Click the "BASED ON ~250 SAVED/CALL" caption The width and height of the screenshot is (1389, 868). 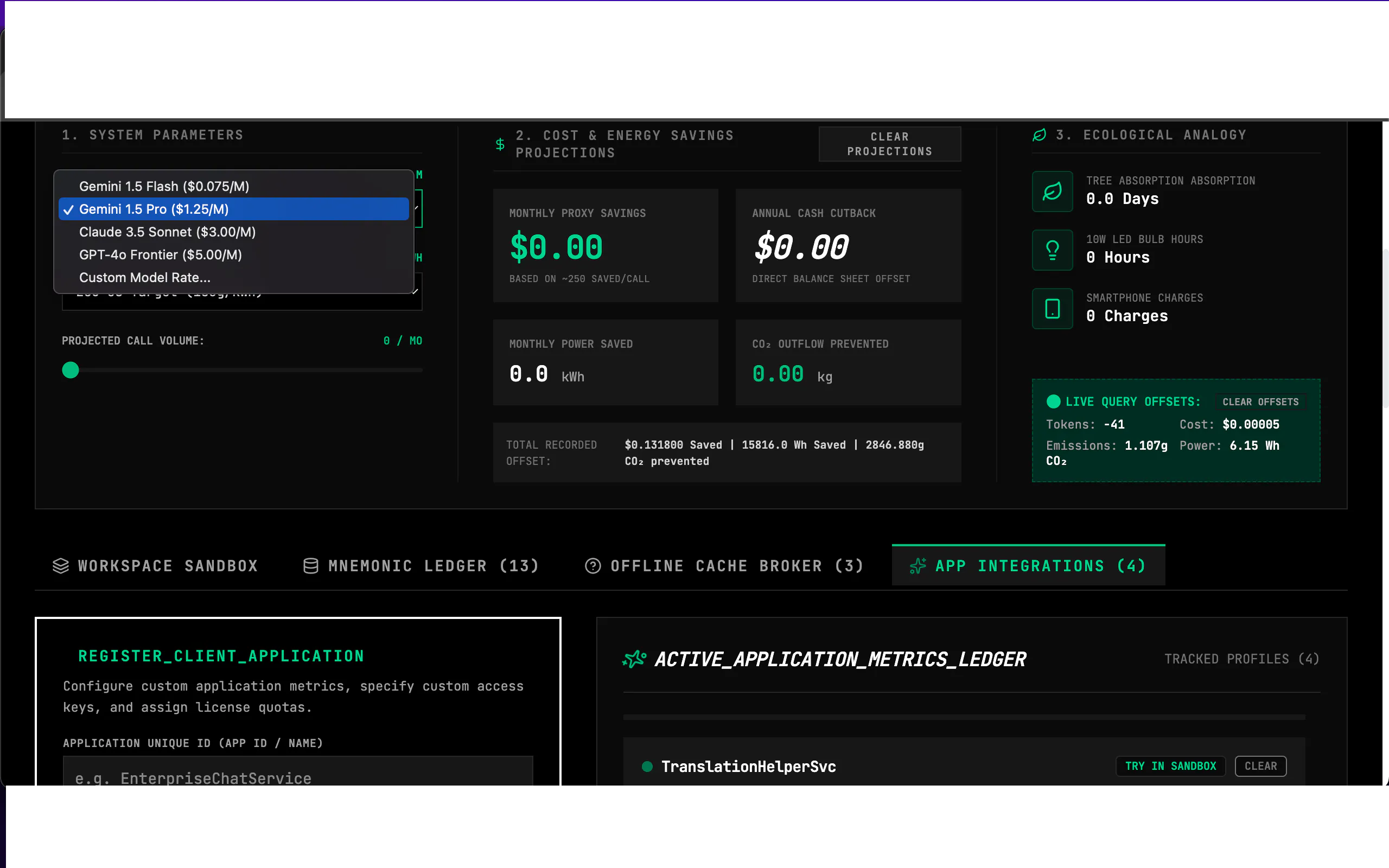pyautogui.click(x=579, y=279)
